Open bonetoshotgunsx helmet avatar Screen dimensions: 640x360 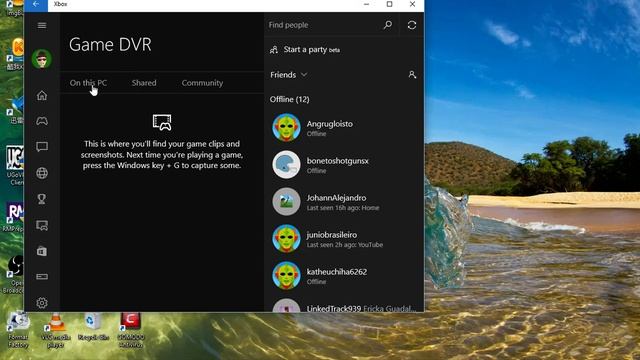point(286,164)
